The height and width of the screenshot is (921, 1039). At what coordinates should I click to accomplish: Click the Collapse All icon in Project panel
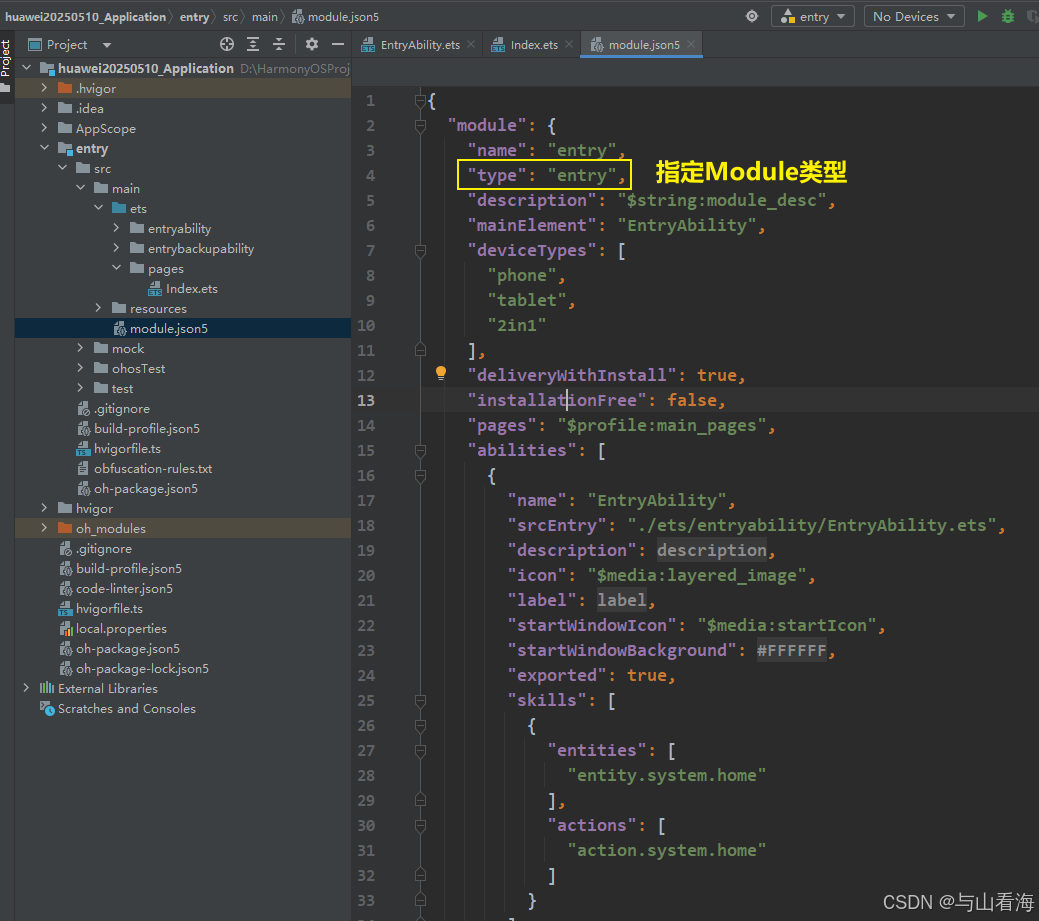point(279,44)
